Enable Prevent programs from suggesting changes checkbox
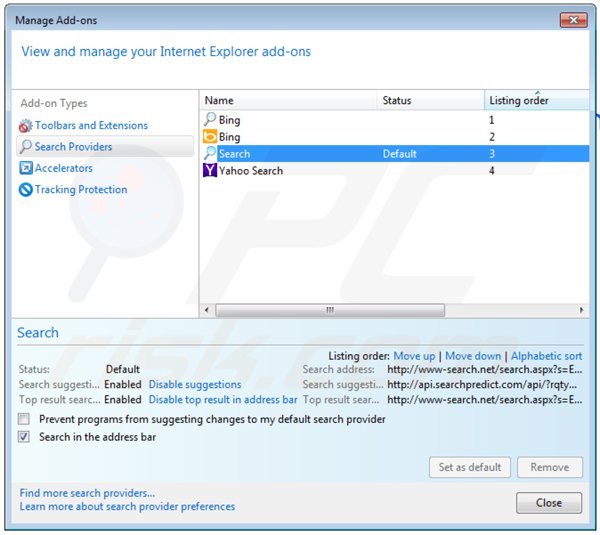This screenshot has width=600, height=535. 24,419
